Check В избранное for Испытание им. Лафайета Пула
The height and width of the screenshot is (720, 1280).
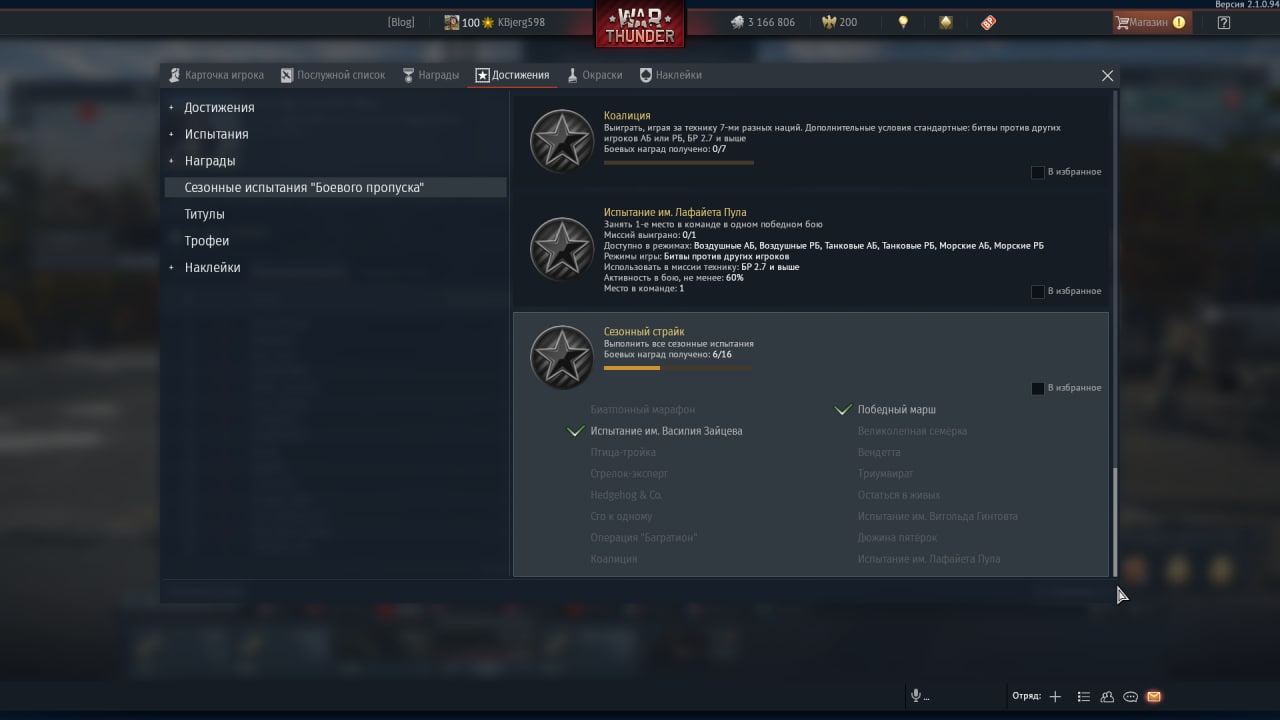[x=1037, y=291]
